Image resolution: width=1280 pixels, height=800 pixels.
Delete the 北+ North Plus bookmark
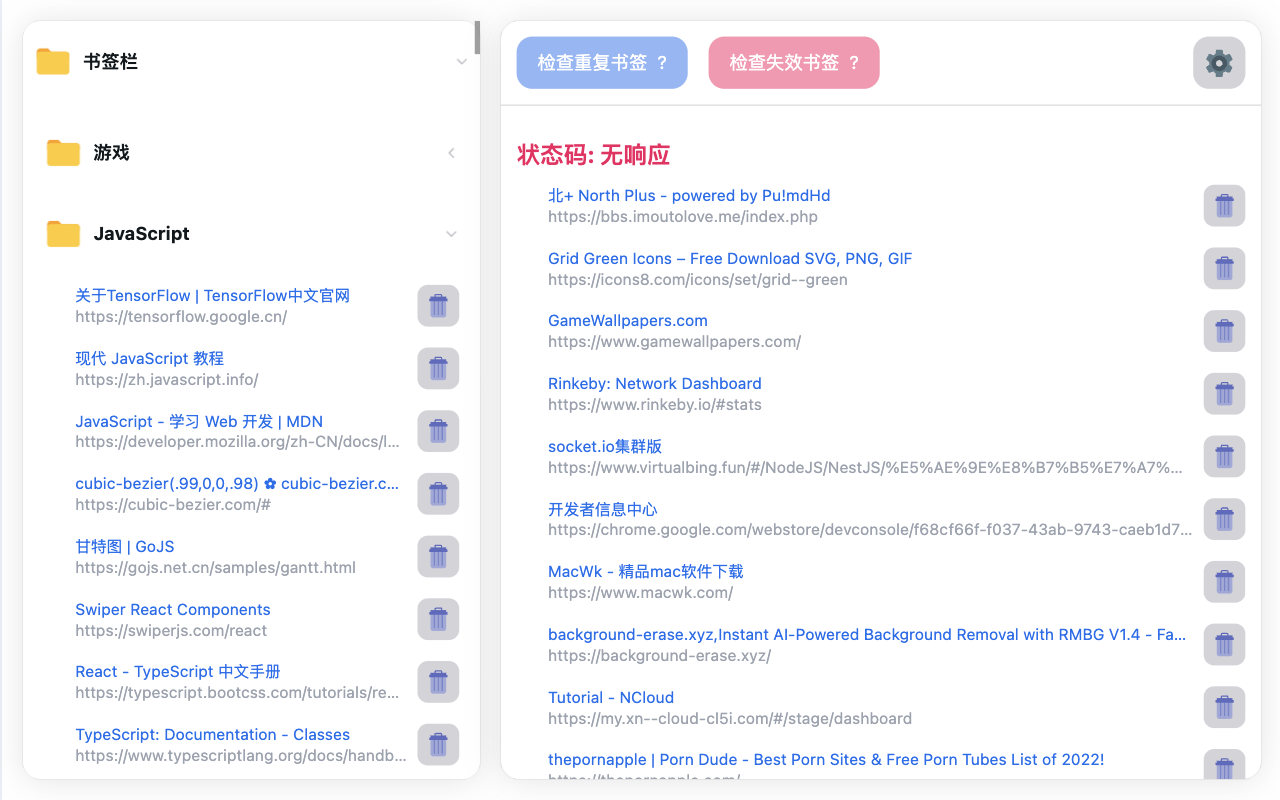1224,205
